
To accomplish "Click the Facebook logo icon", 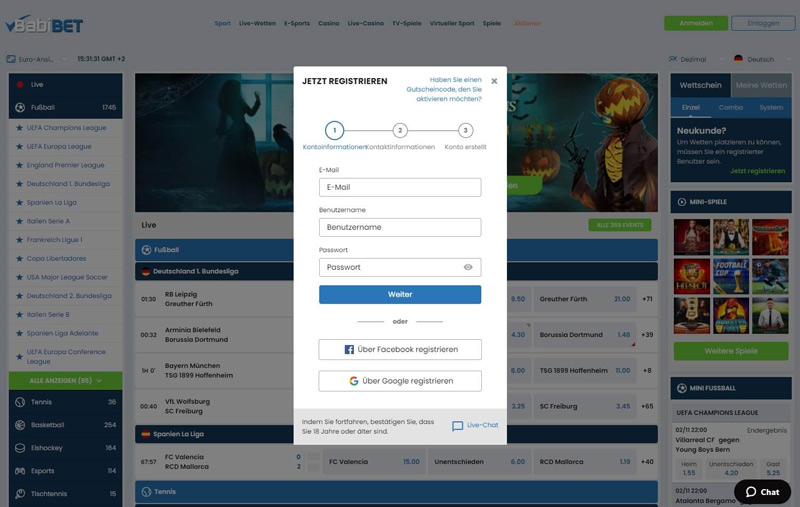I will (x=349, y=349).
